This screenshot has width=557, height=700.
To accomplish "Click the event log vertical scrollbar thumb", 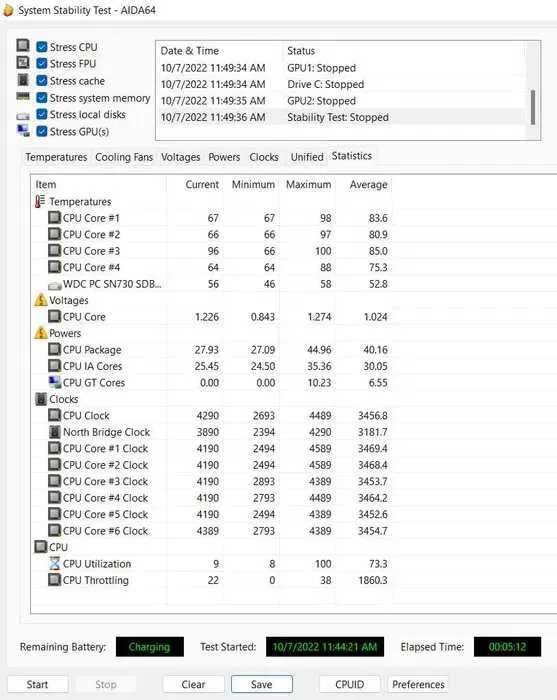I will point(532,107).
